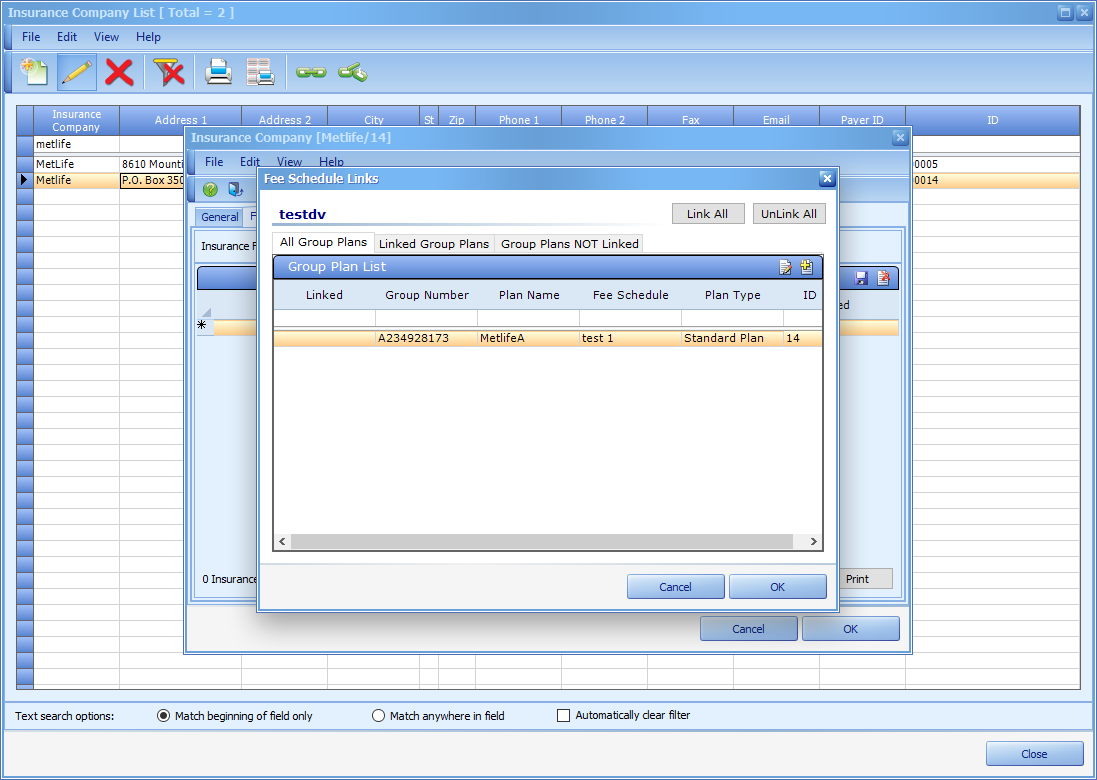Click Linked cell of the A234928173 row
The height and width of the screenshot is (780, 1097).
click(x=325, y=338)
